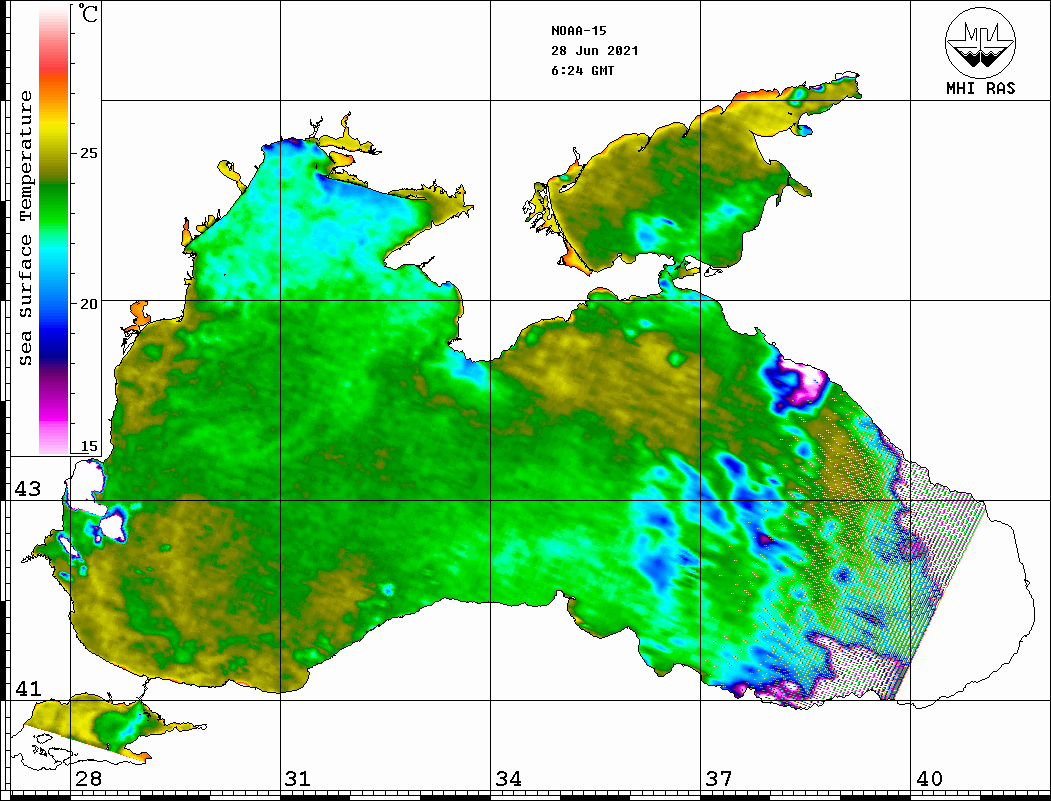Click the longitude label 28

click(88, 779)
